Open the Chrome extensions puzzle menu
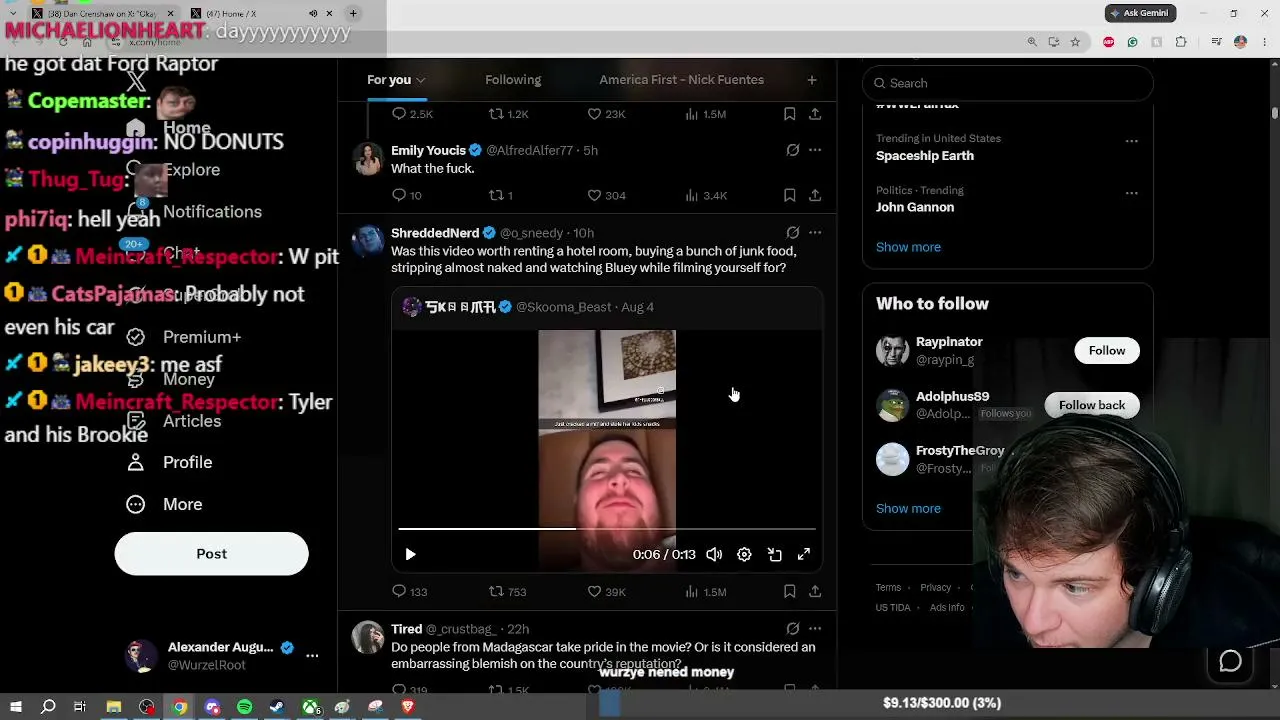This screenshot has width=1280, height=720. point(1181,42)
